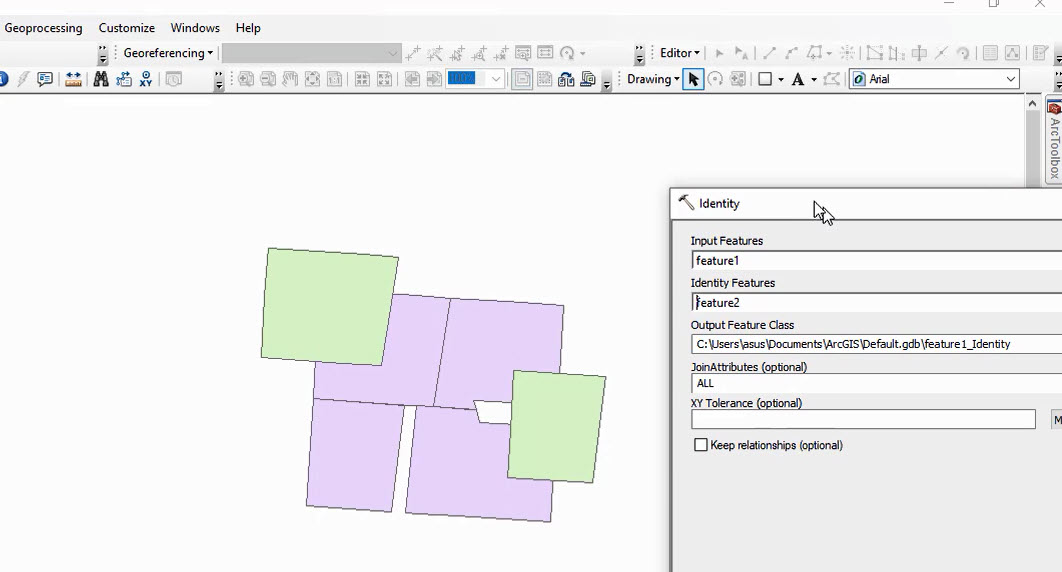The image size is (1062, 572).
Task: Click the Go To XY tool
Action: tap(146, 79)
